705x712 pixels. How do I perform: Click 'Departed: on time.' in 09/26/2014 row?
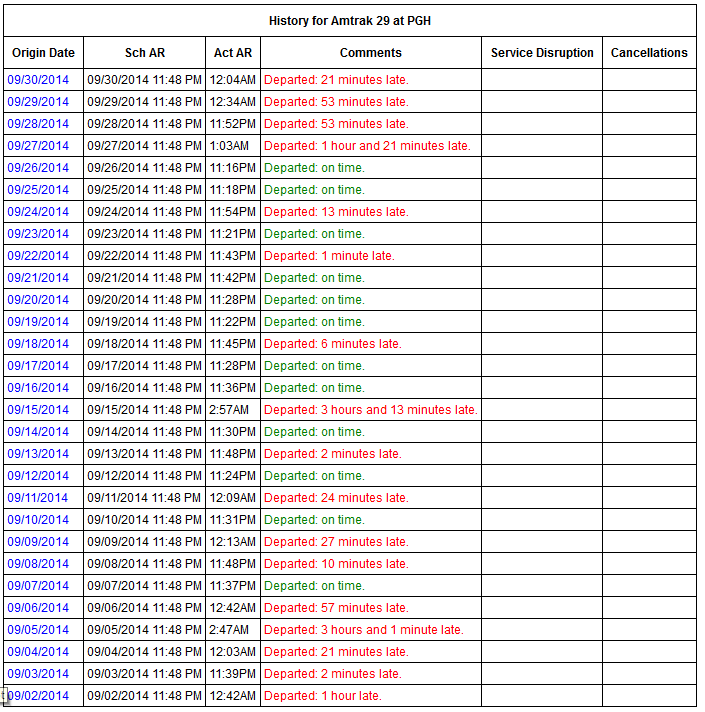pyautogui.click(x=314, y=168)
